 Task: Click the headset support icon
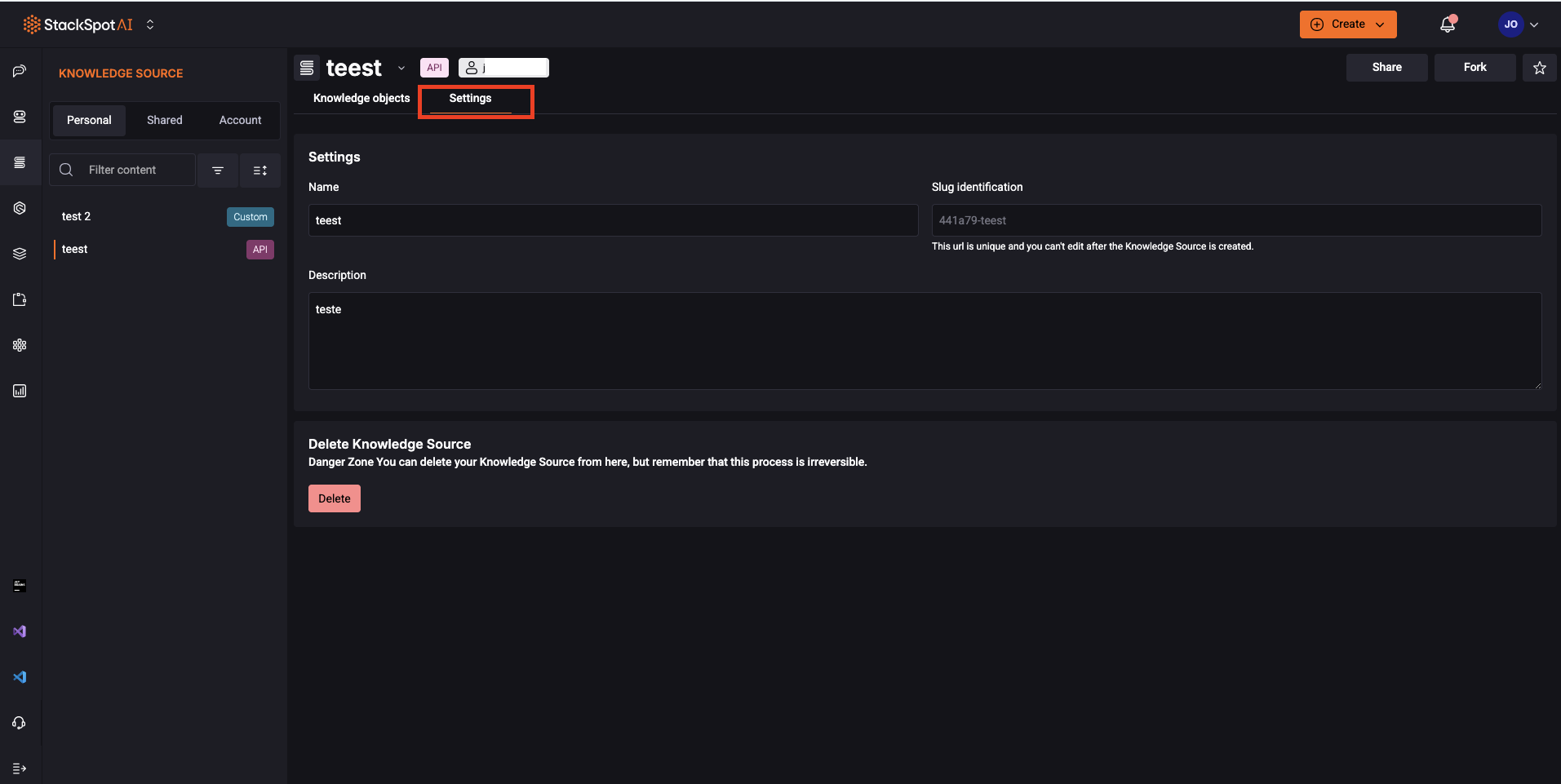pyautogui.click(x=20, y=723)
